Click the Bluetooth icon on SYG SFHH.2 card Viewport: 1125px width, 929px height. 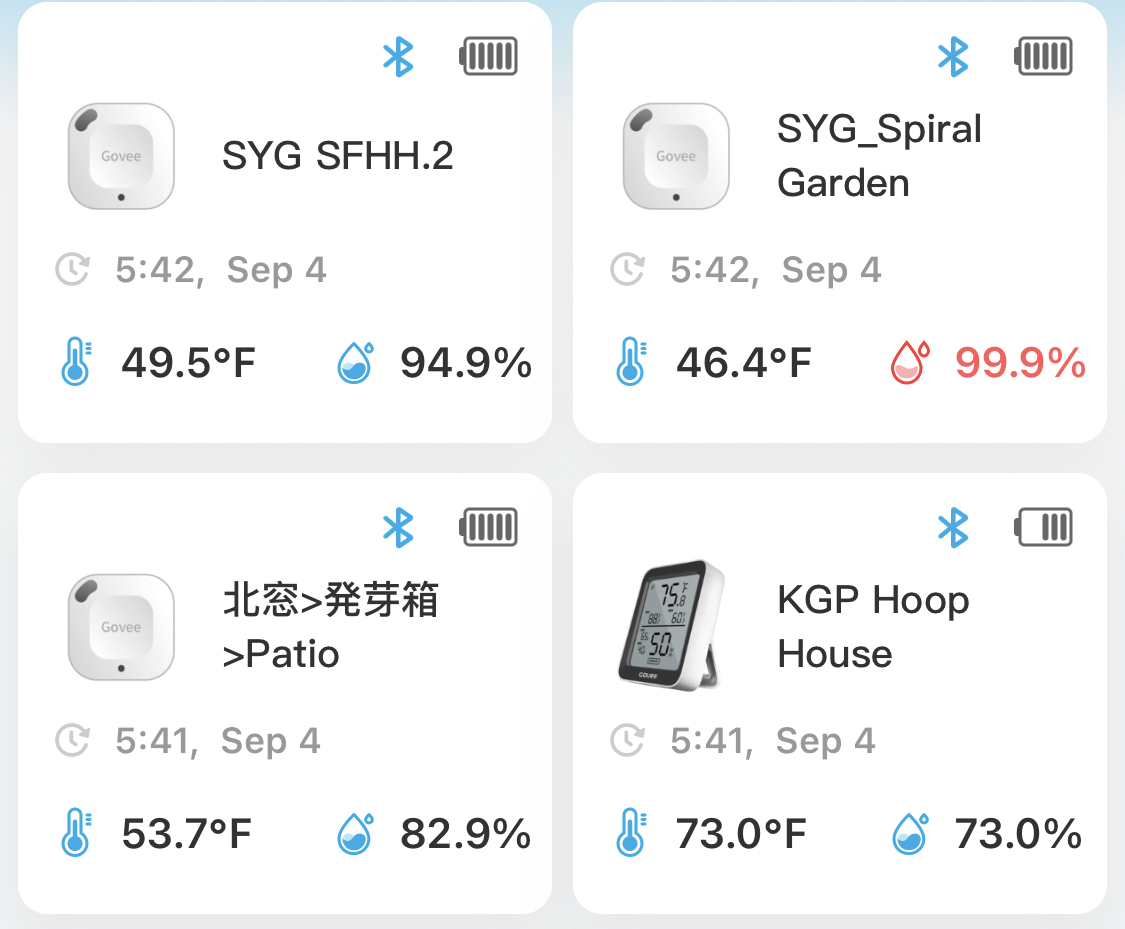(x=398, y=57)
